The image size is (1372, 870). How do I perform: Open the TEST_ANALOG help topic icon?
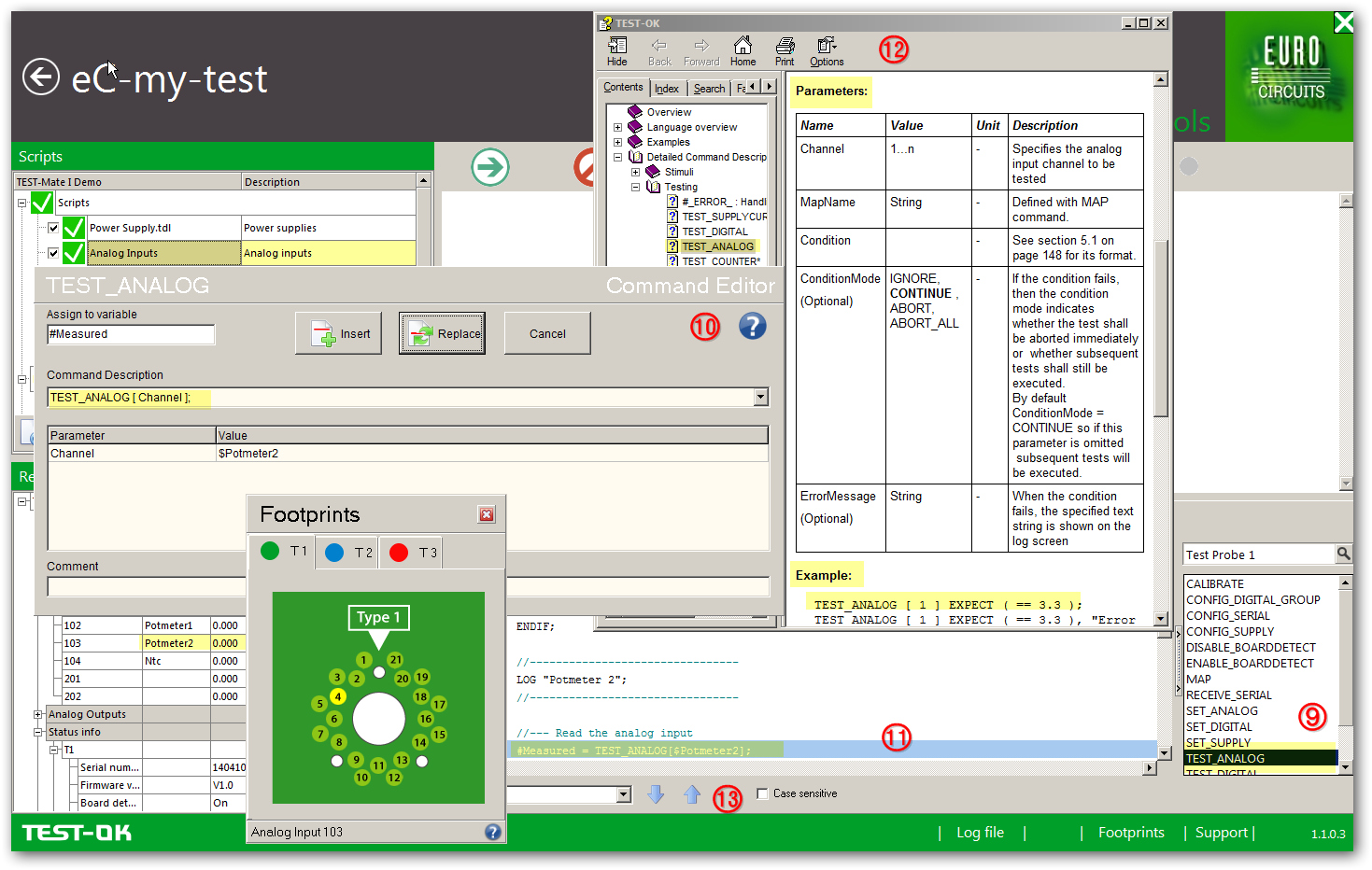pos(672,246)
